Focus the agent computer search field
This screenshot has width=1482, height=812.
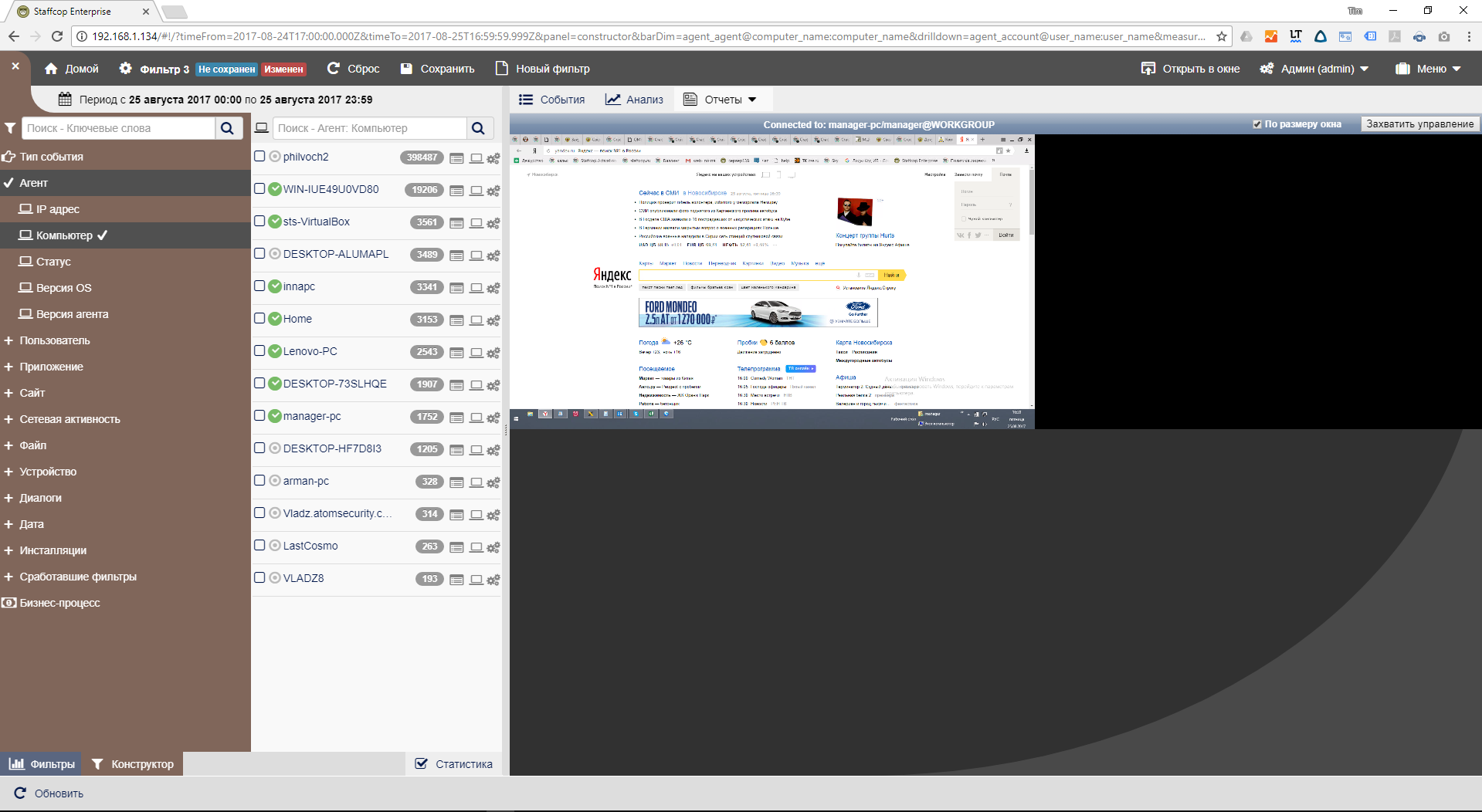(370, 128)
